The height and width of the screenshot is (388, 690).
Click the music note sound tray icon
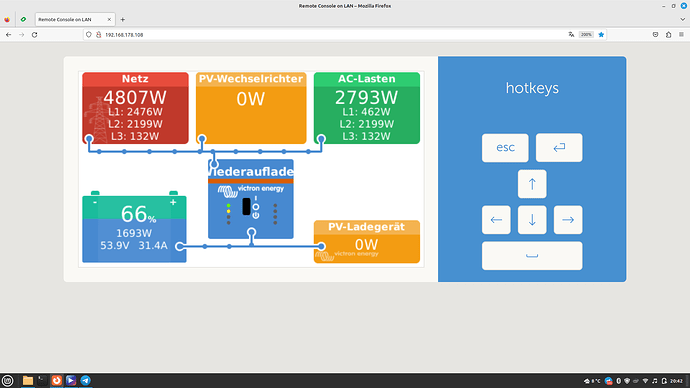click(655, 381)
